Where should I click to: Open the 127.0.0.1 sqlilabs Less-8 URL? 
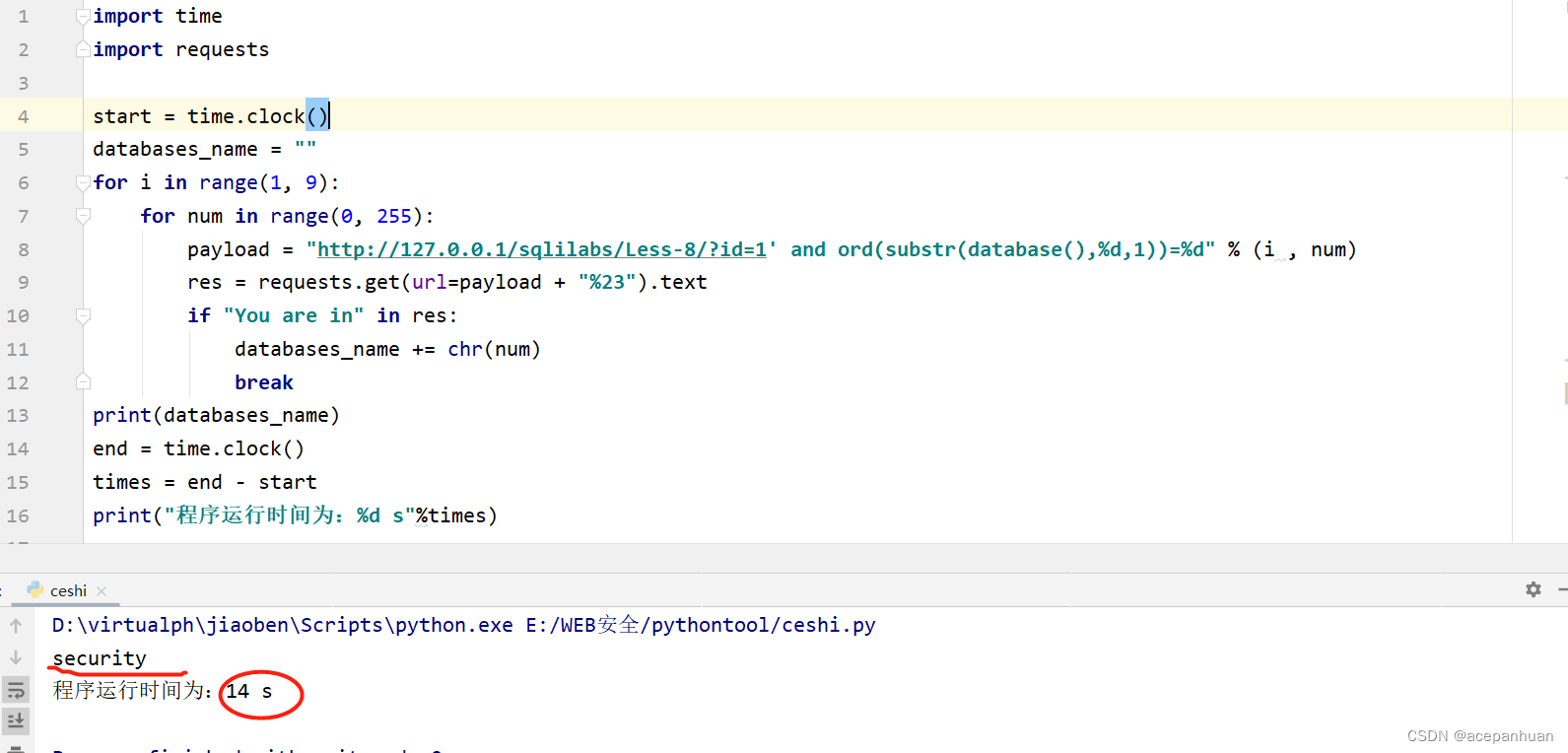click(541, 249)
